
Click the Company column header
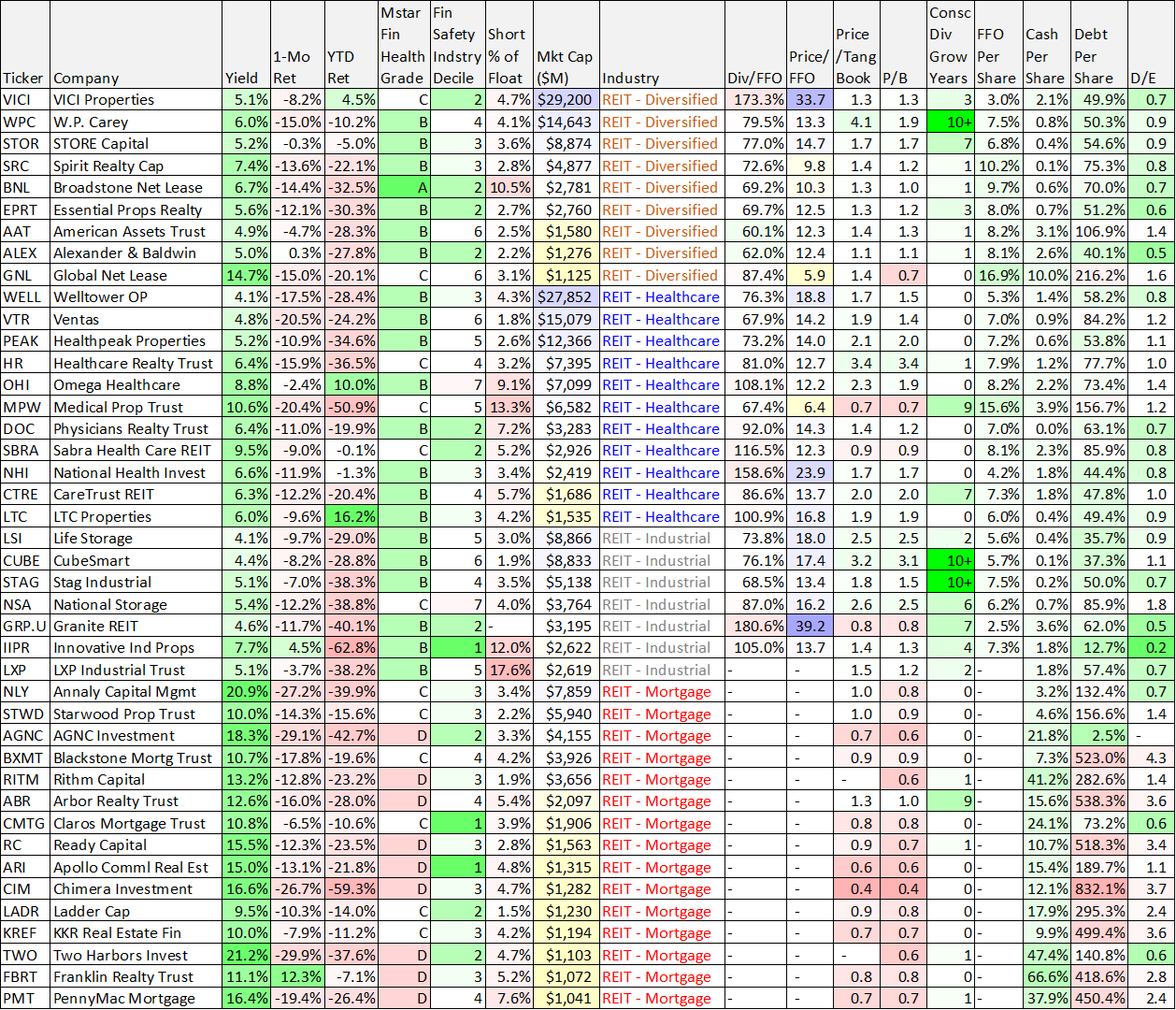point(136,44)
